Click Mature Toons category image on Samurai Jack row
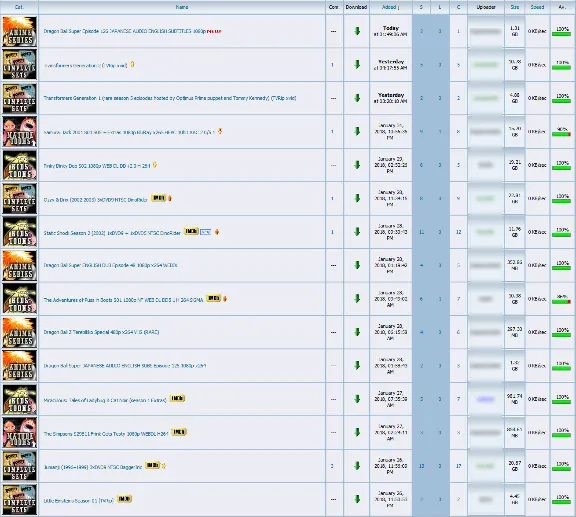Screen dimensions: 576x517 [19, 132]
